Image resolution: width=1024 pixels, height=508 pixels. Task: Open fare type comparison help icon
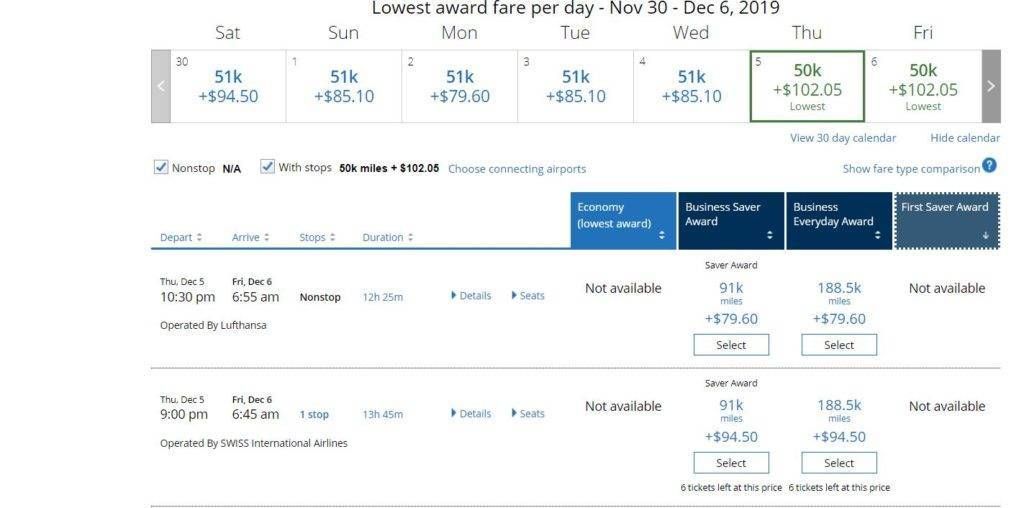pos(989,166)
